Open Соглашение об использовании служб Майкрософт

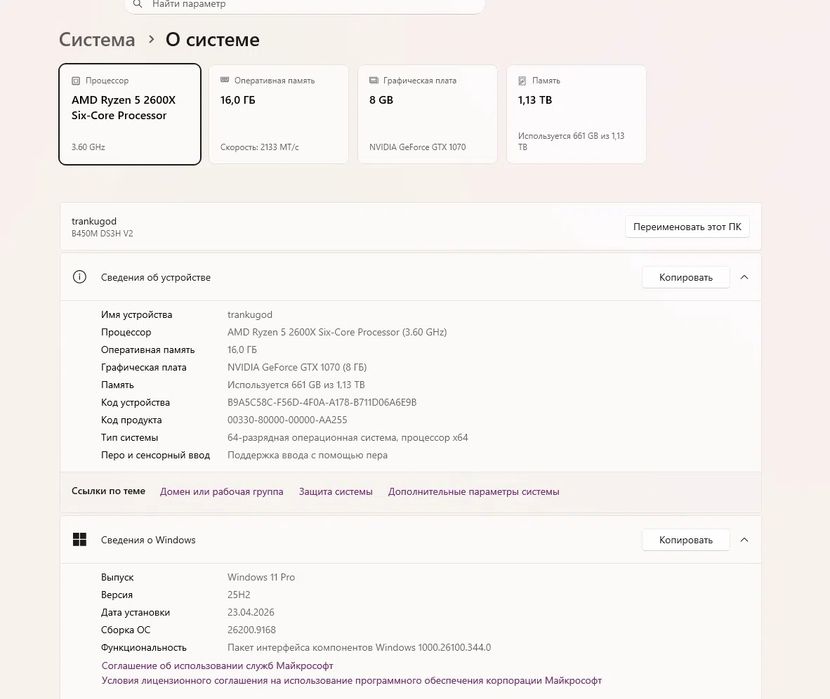(217, 666)
